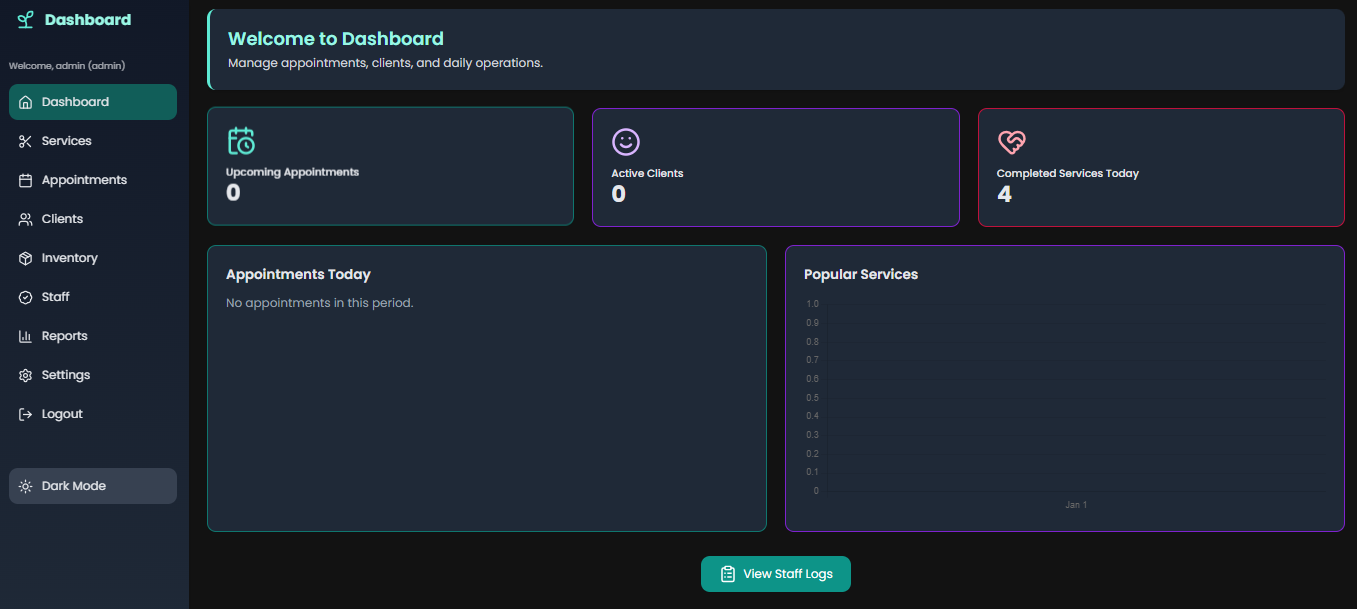This screenshot has width=1357, height=609.
Task: Open the Dashboard menu item
Action: (x=92, y=102)
